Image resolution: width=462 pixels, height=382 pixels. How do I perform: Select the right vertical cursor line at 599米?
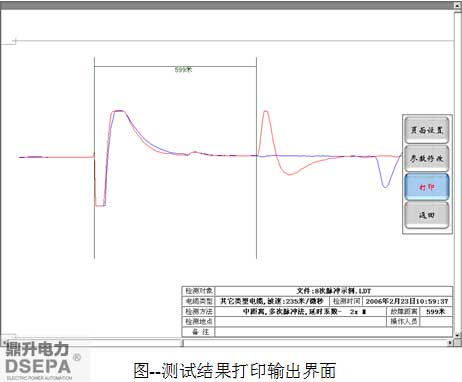[x=256, y=158]
